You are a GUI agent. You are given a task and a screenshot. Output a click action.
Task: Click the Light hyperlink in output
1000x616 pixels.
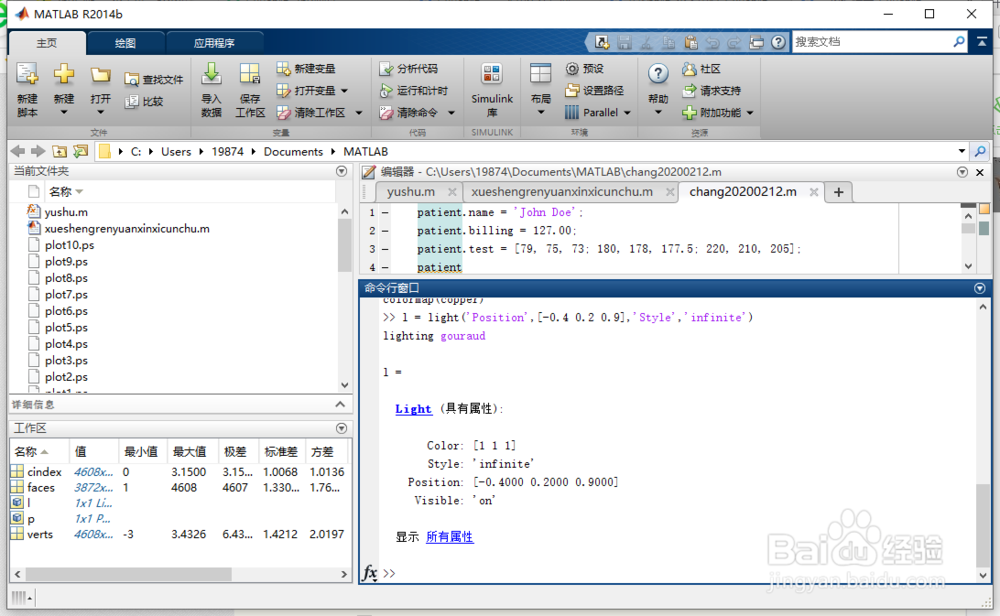413,409
